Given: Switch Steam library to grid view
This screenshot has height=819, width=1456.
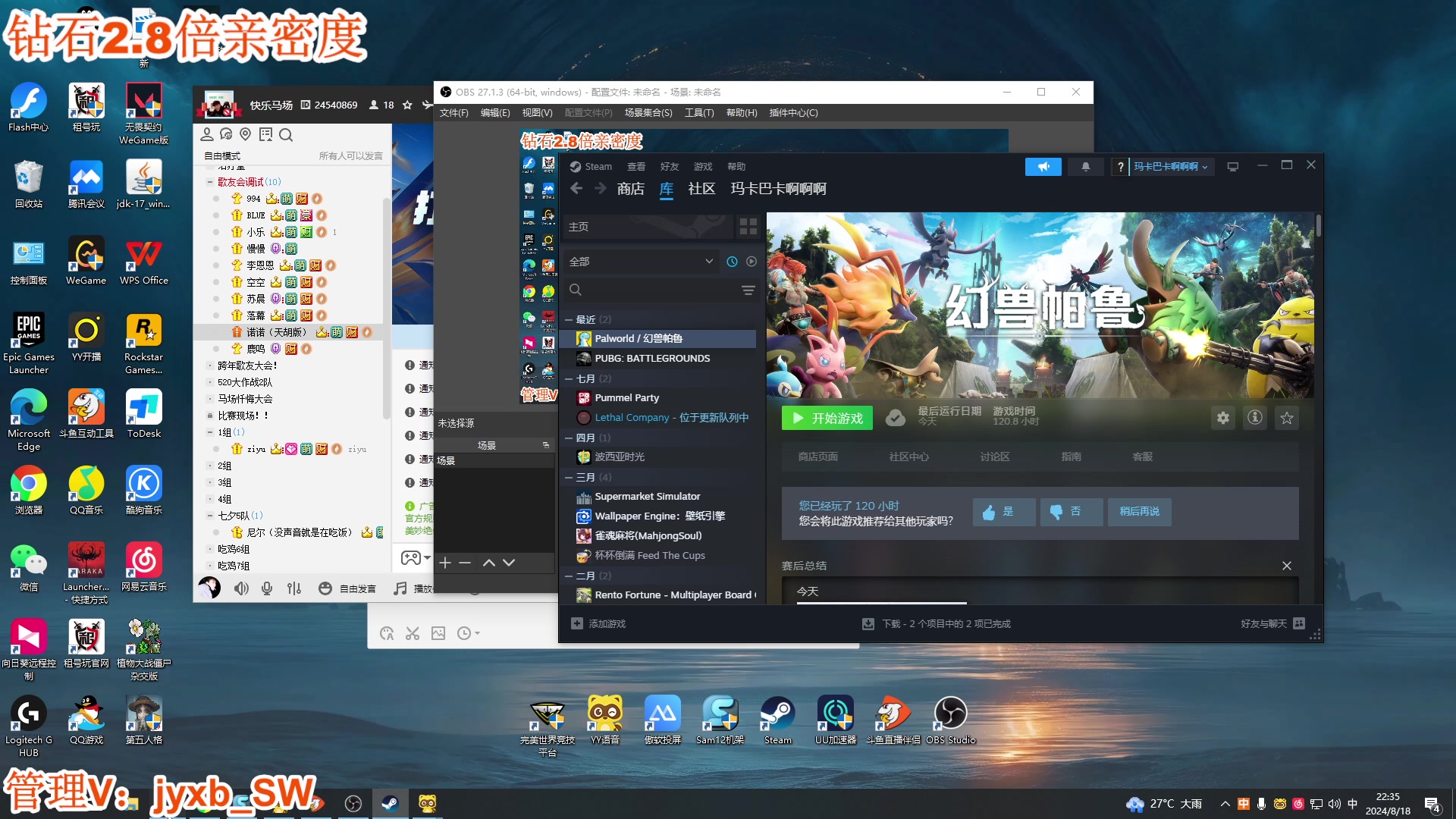Looking at the screenshot, I should [x=748, y=226].
